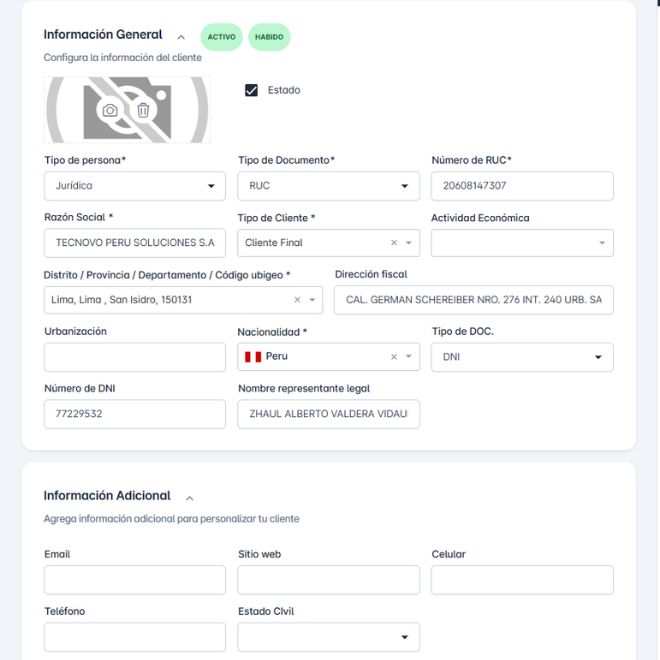Viewport: 660px width, 660px height.
Task: Click the trash icon on the client image
Action: tap(143, 110)
